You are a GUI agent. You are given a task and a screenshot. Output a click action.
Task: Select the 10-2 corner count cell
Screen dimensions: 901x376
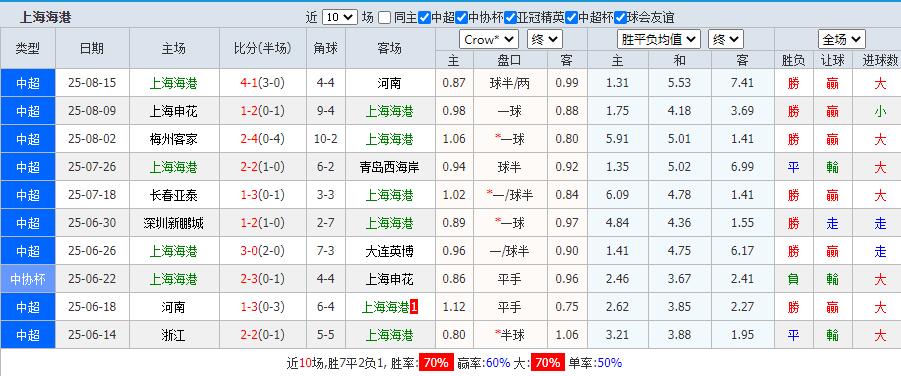point(326,139)
